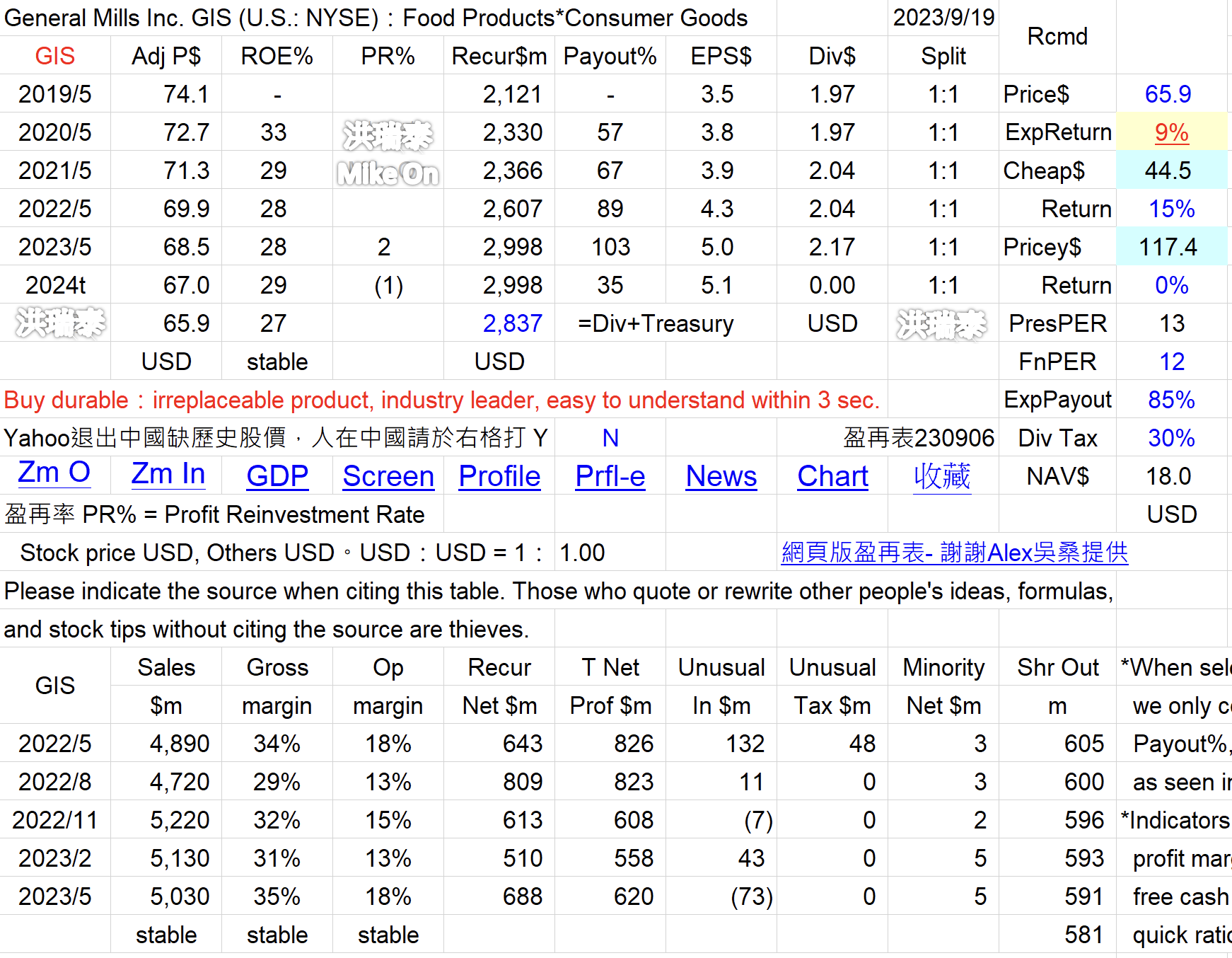Screen dimensions: 1232x958
Task: Click the Minority column header
Action: (x=943, y=667)
